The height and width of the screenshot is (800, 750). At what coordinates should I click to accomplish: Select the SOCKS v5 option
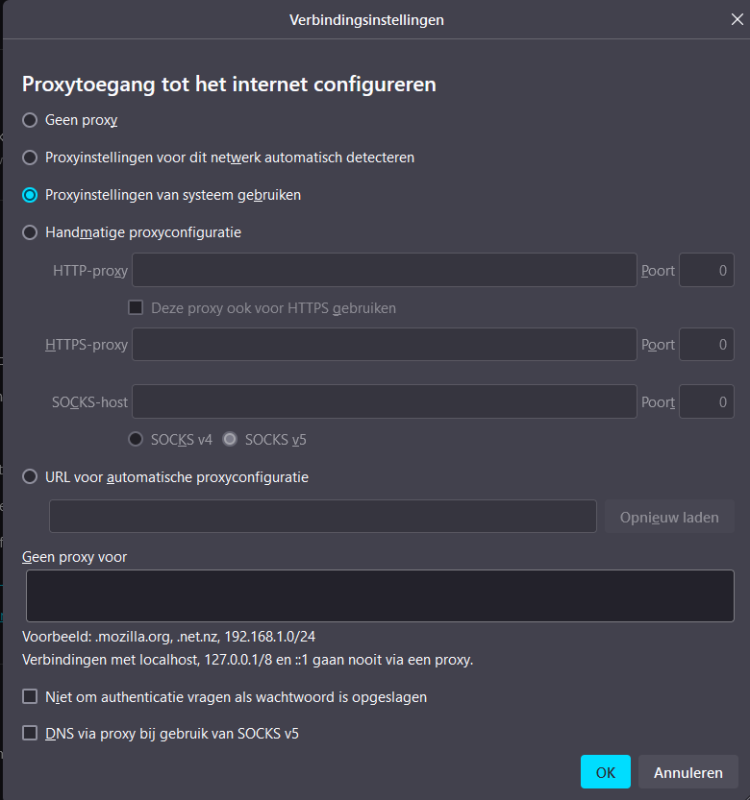tap(230, 439)
